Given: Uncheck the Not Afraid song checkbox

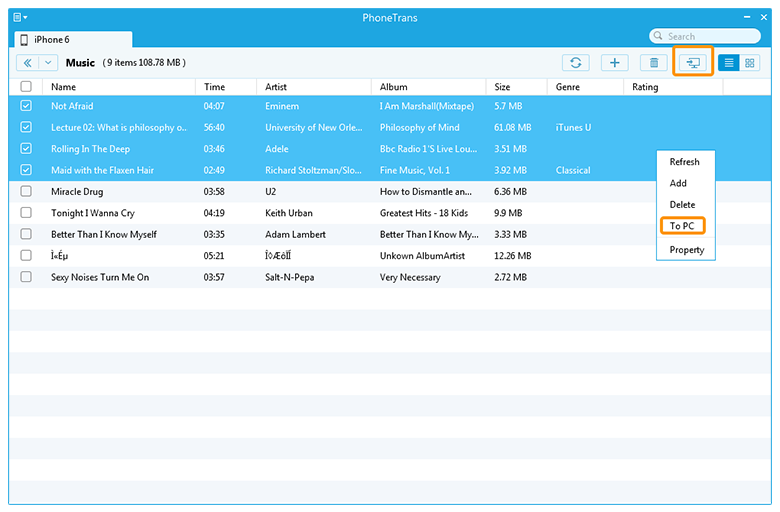Looking at the screenshot, I should click(26, 106).
